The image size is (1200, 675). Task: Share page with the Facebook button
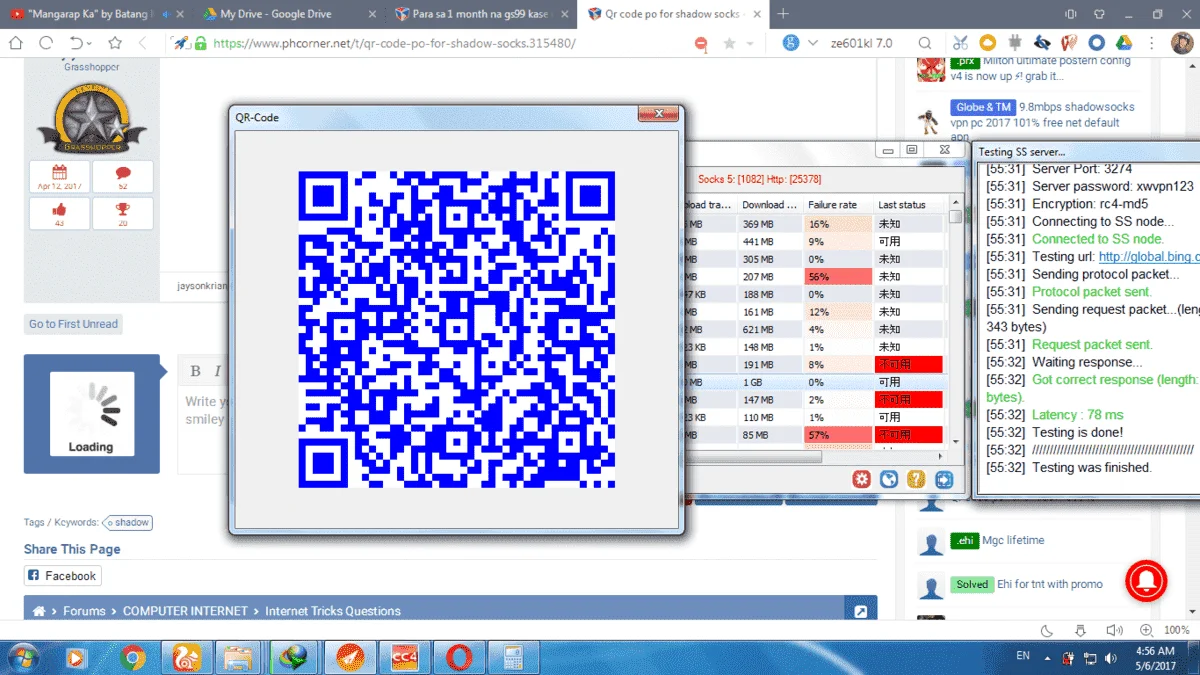62,576
